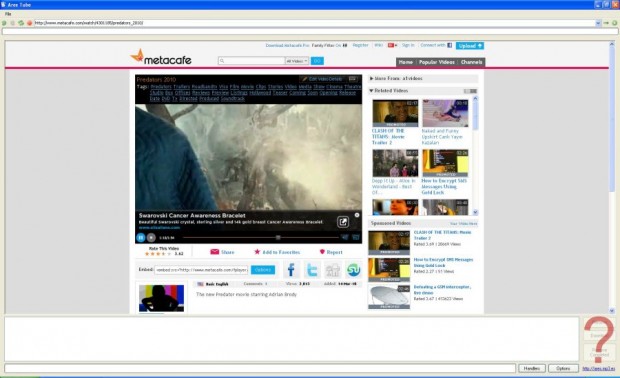Click the Download Metacafe Pro link
620x378 pixels.
[x=287, y=45]
